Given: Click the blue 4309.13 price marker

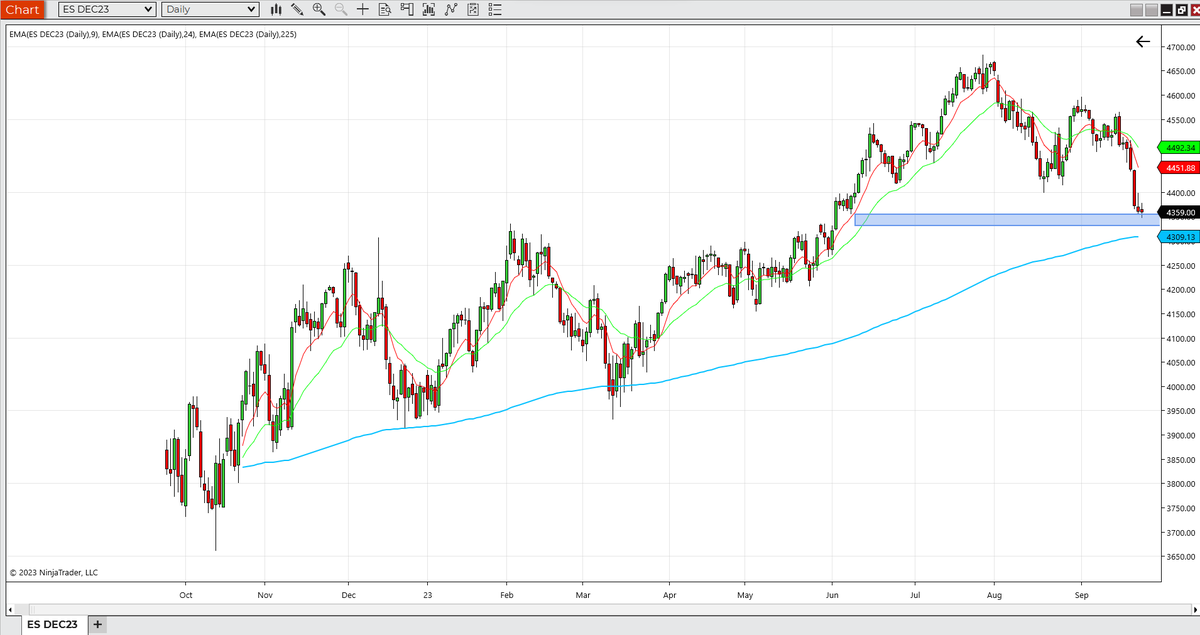Looking at the screenshot, I should pos(1178,237).
